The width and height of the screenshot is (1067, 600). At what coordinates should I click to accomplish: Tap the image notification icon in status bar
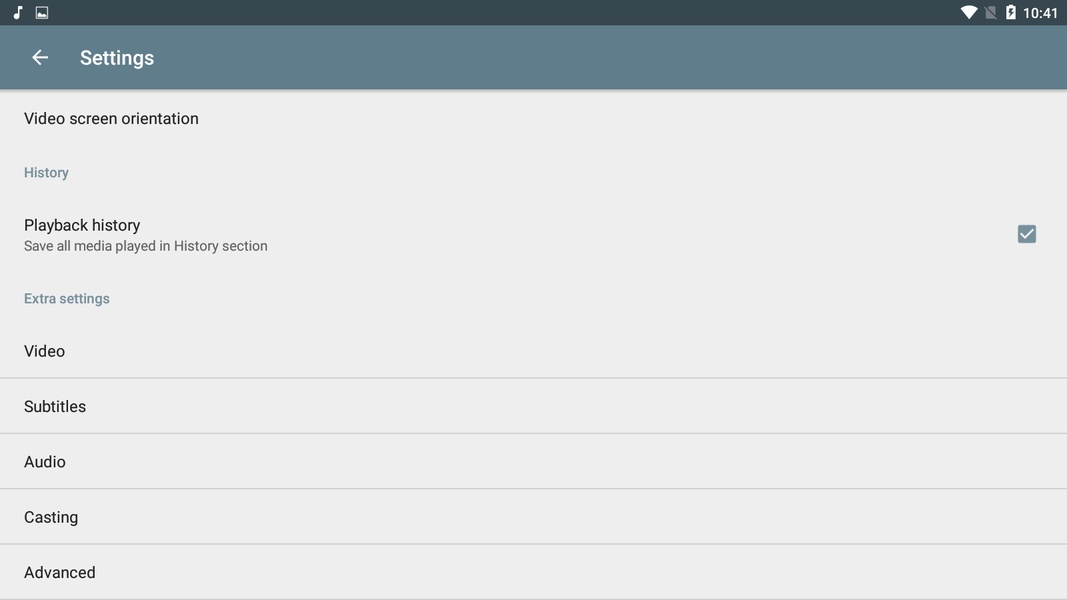[x=42, y=12]
